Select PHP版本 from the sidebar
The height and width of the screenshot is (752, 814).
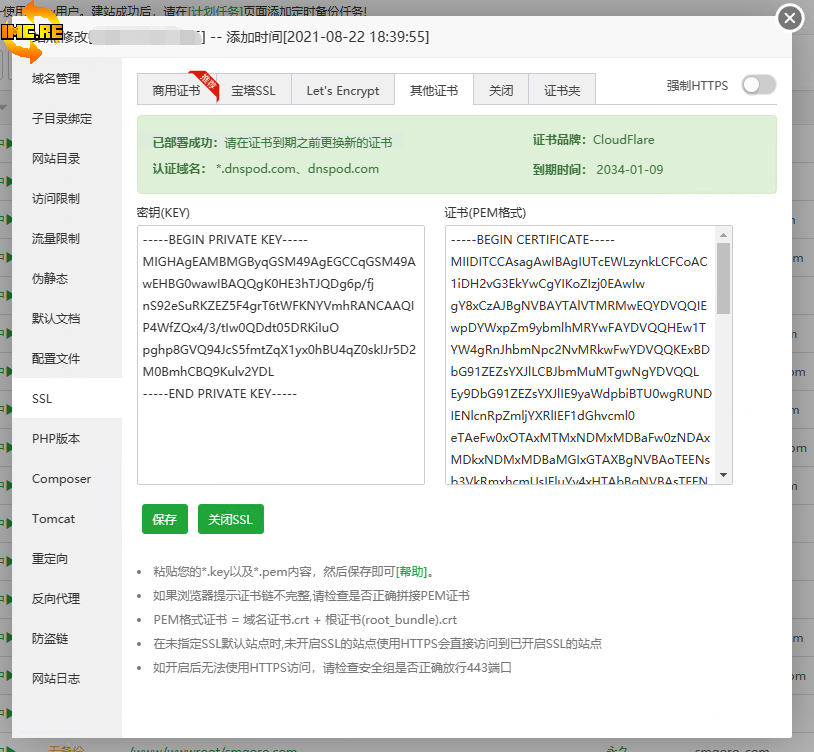click(56, 439)
